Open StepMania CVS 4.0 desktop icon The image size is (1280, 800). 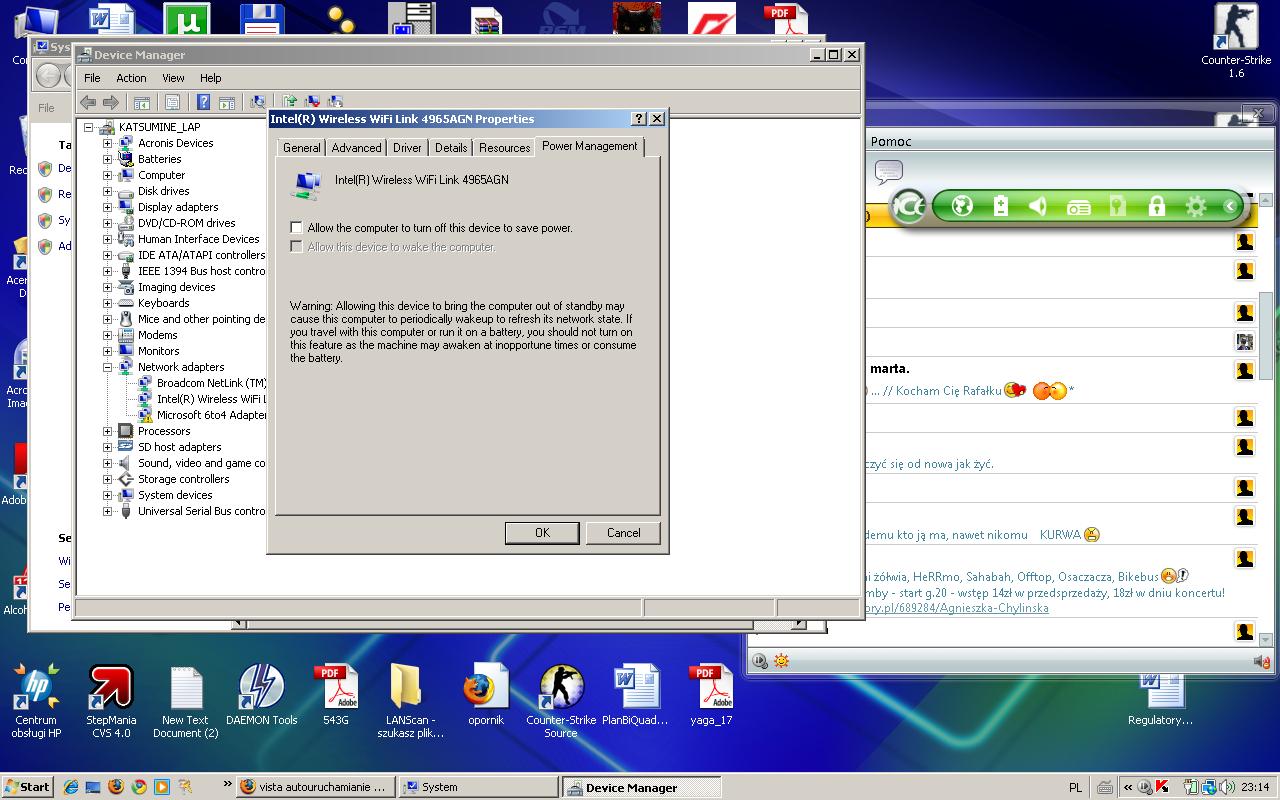click(x=111, y=701)
